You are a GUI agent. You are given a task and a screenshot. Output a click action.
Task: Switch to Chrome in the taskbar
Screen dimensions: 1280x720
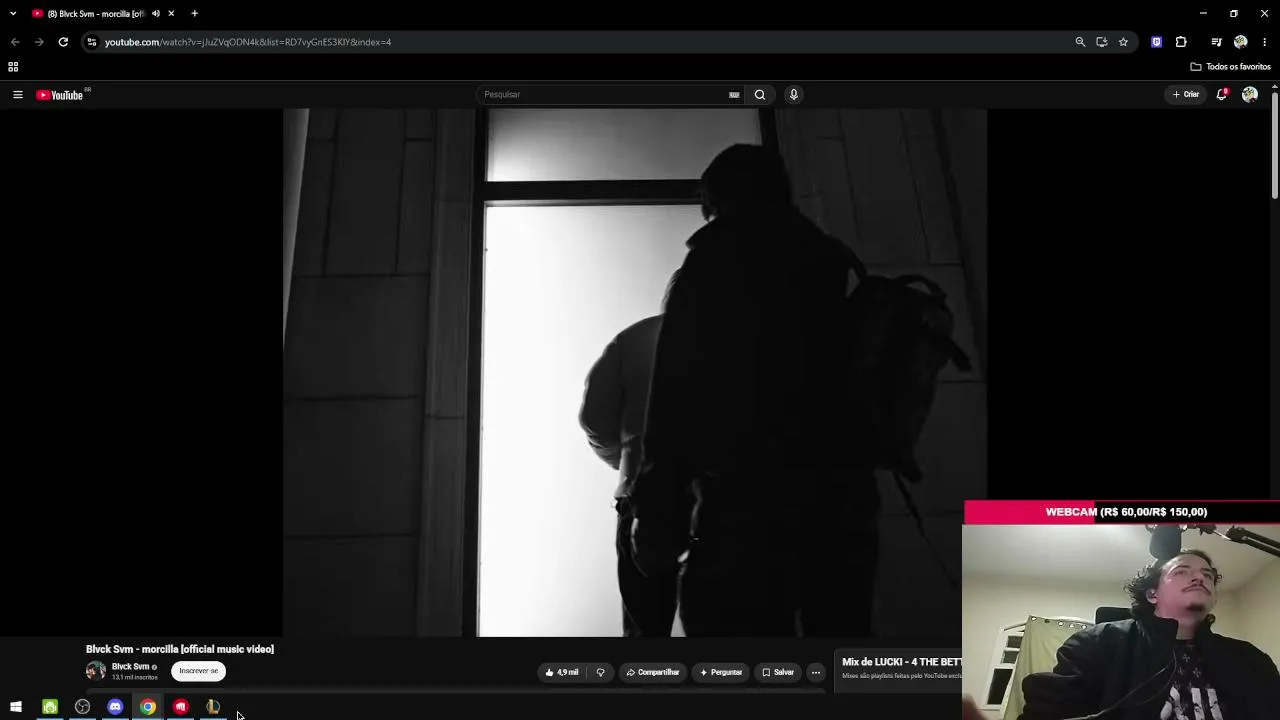[x=148, y=707]
